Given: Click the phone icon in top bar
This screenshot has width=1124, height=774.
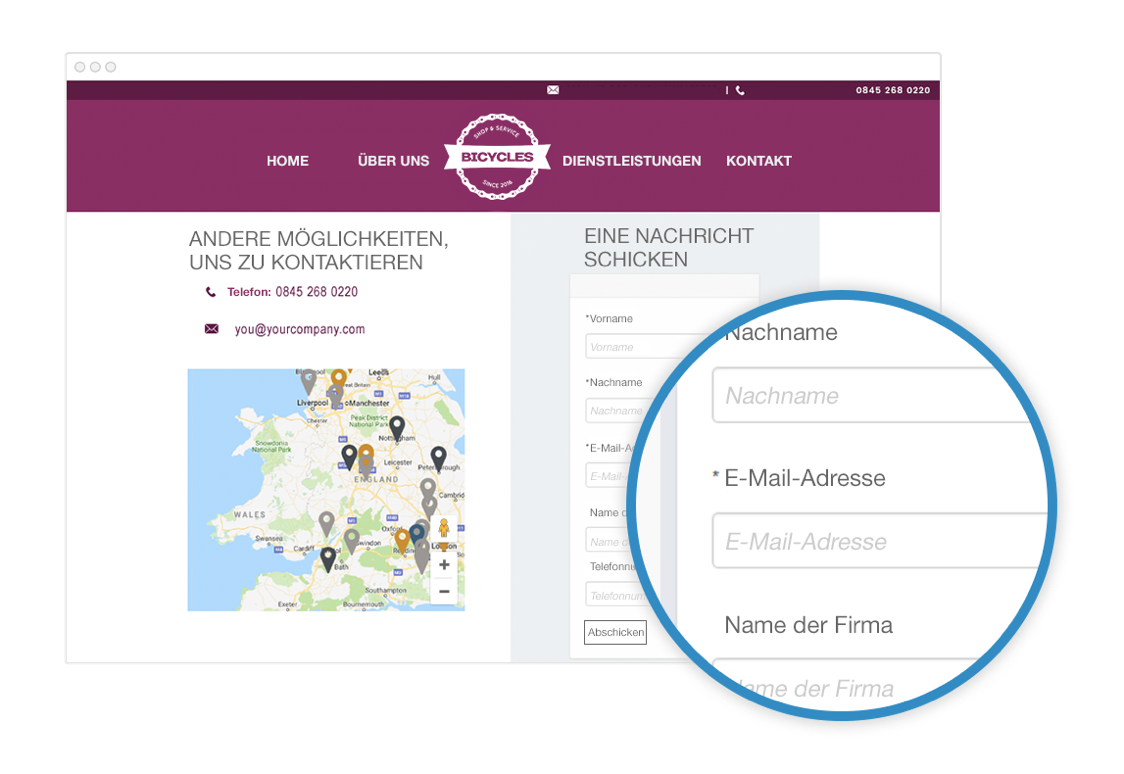Looking at the screenshot, I should pos(740,90).
